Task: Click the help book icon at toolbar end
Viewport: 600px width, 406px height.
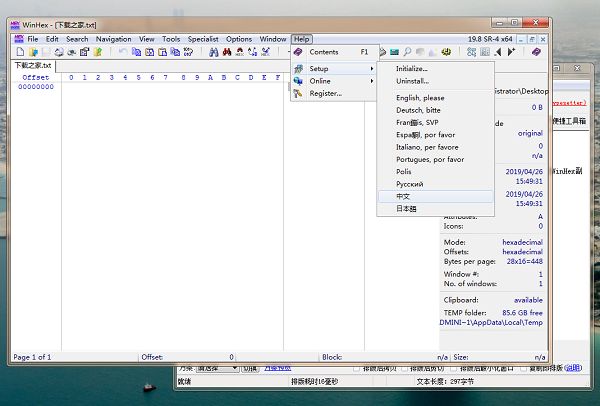Action: (537, 52)
